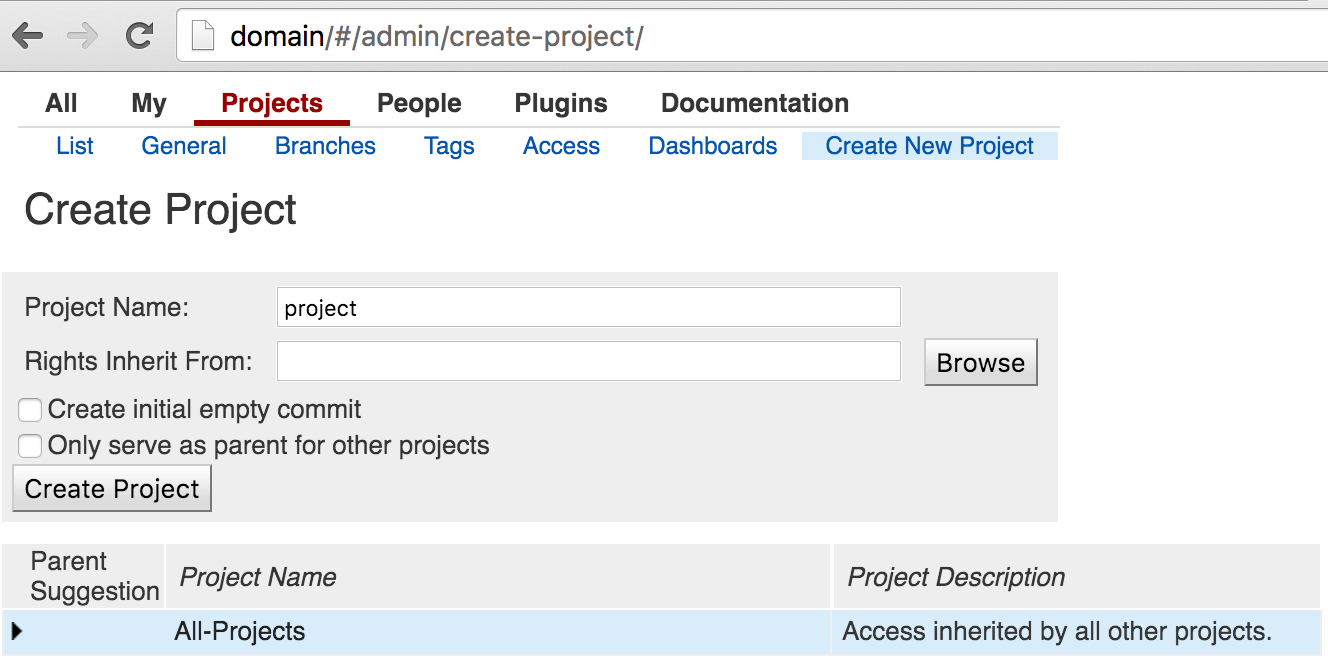Go to the Dashboards link
This screenshot has width=1328, height=662.
pos(712,146)
